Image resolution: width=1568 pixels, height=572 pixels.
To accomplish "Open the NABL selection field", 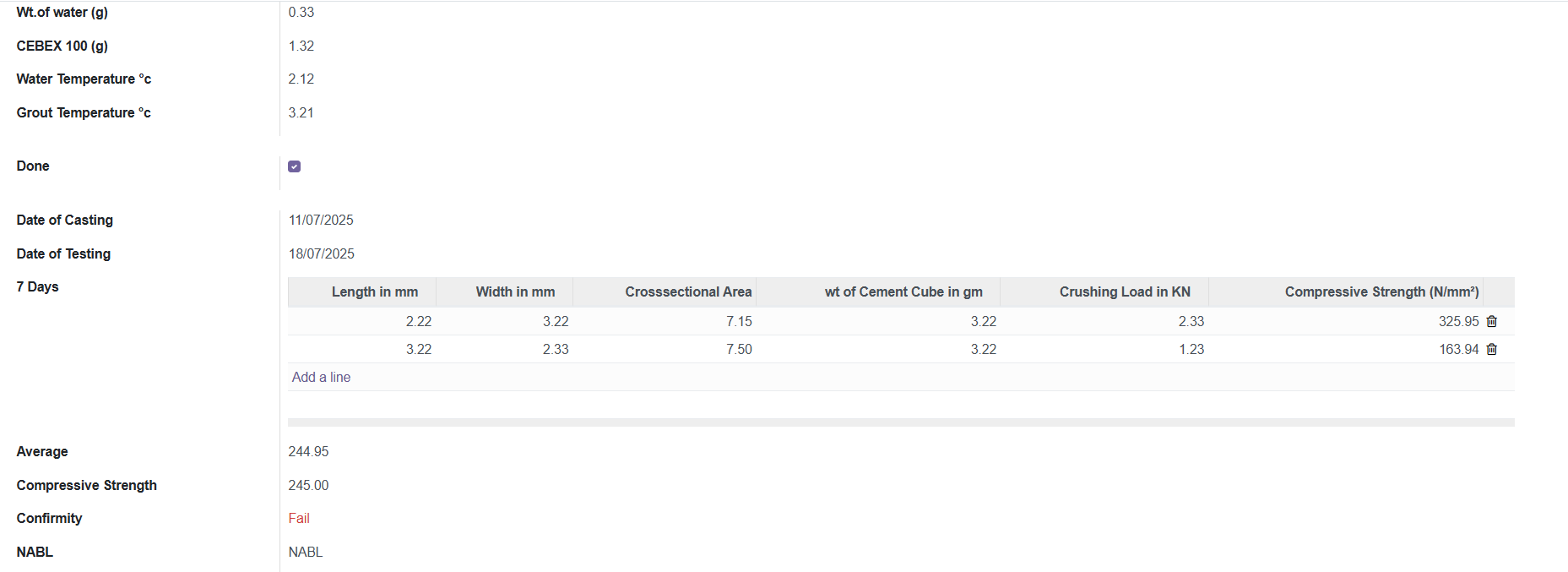I will [306, 552].
